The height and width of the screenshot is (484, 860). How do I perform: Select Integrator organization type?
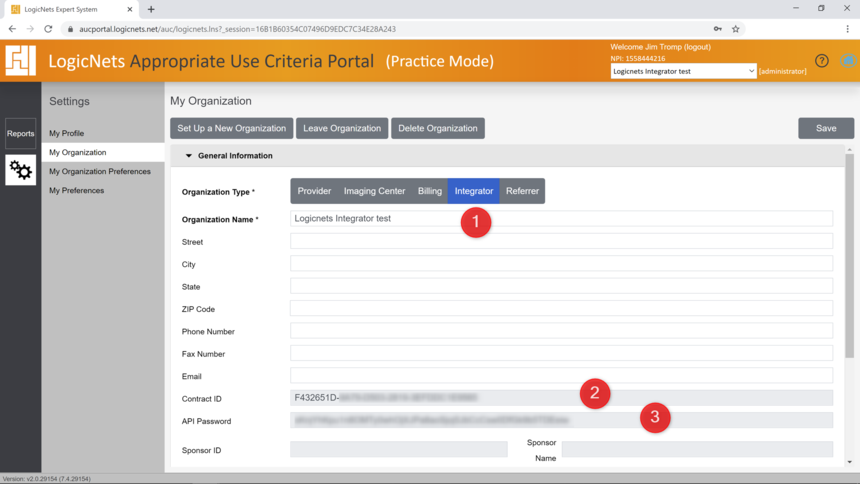coord(473,191)
